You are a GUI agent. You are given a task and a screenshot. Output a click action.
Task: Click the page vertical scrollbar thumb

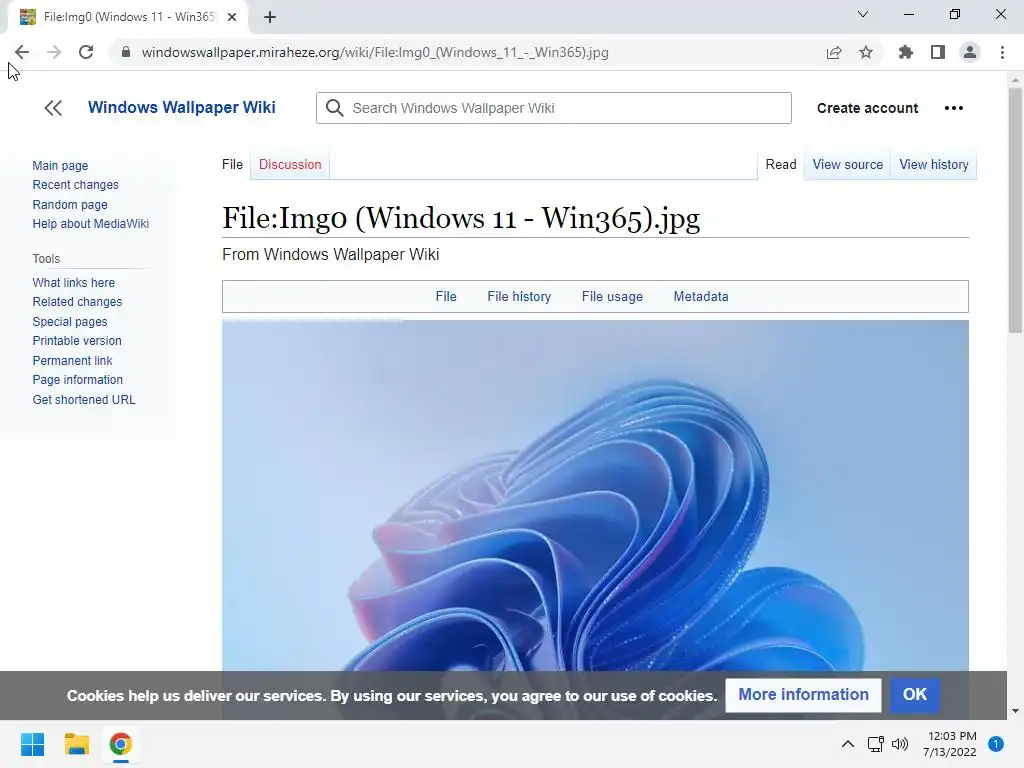click(1015, 212)
